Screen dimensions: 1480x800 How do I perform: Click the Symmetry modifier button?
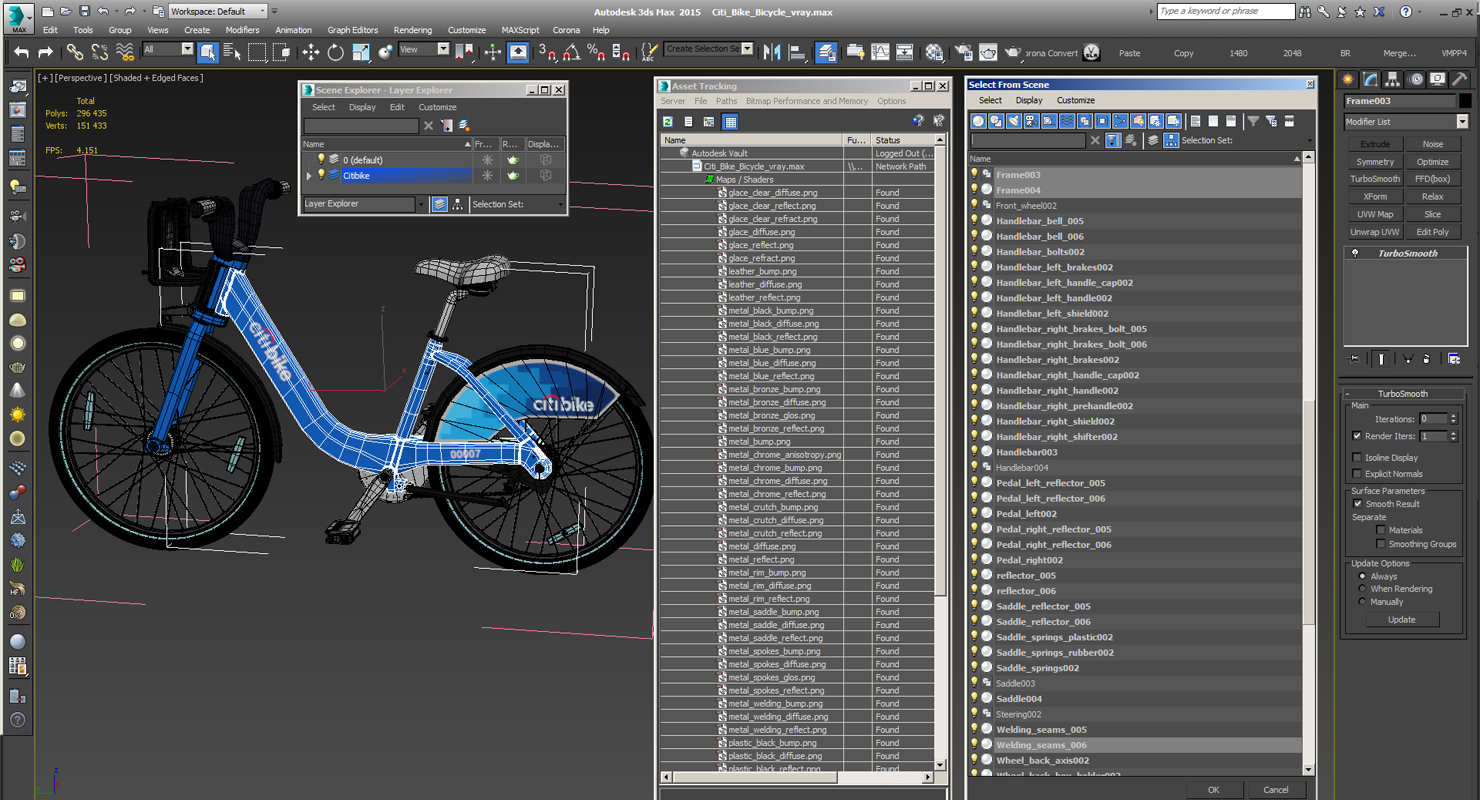1375,162
